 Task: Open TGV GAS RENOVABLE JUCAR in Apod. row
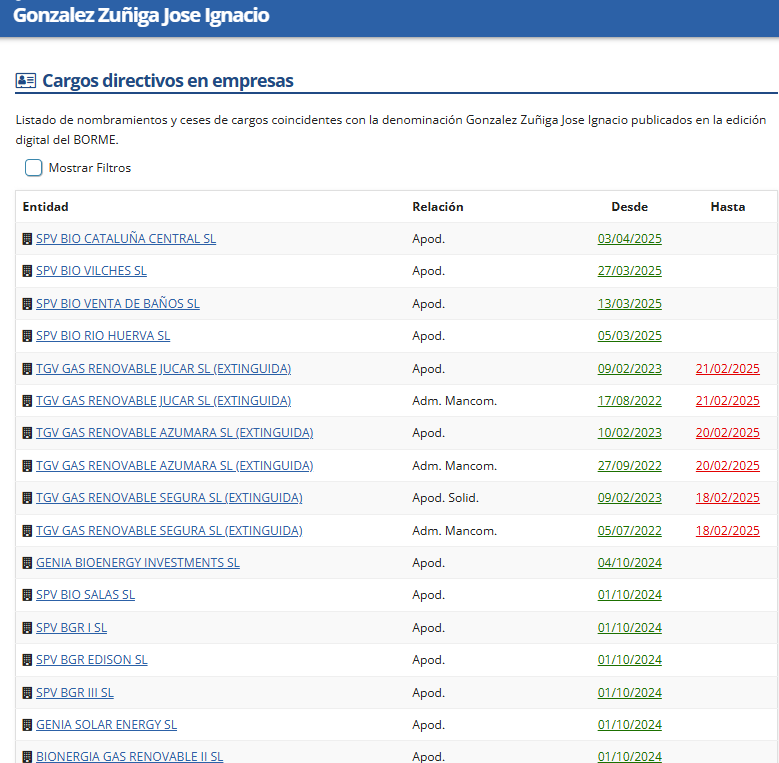(x=163, y=369)
